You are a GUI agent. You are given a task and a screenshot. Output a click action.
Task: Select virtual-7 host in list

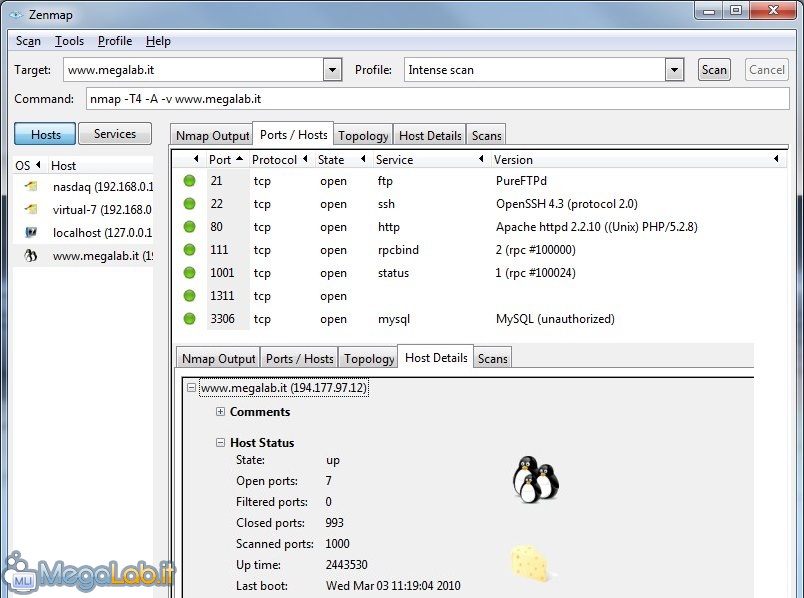tap(83, 210)
